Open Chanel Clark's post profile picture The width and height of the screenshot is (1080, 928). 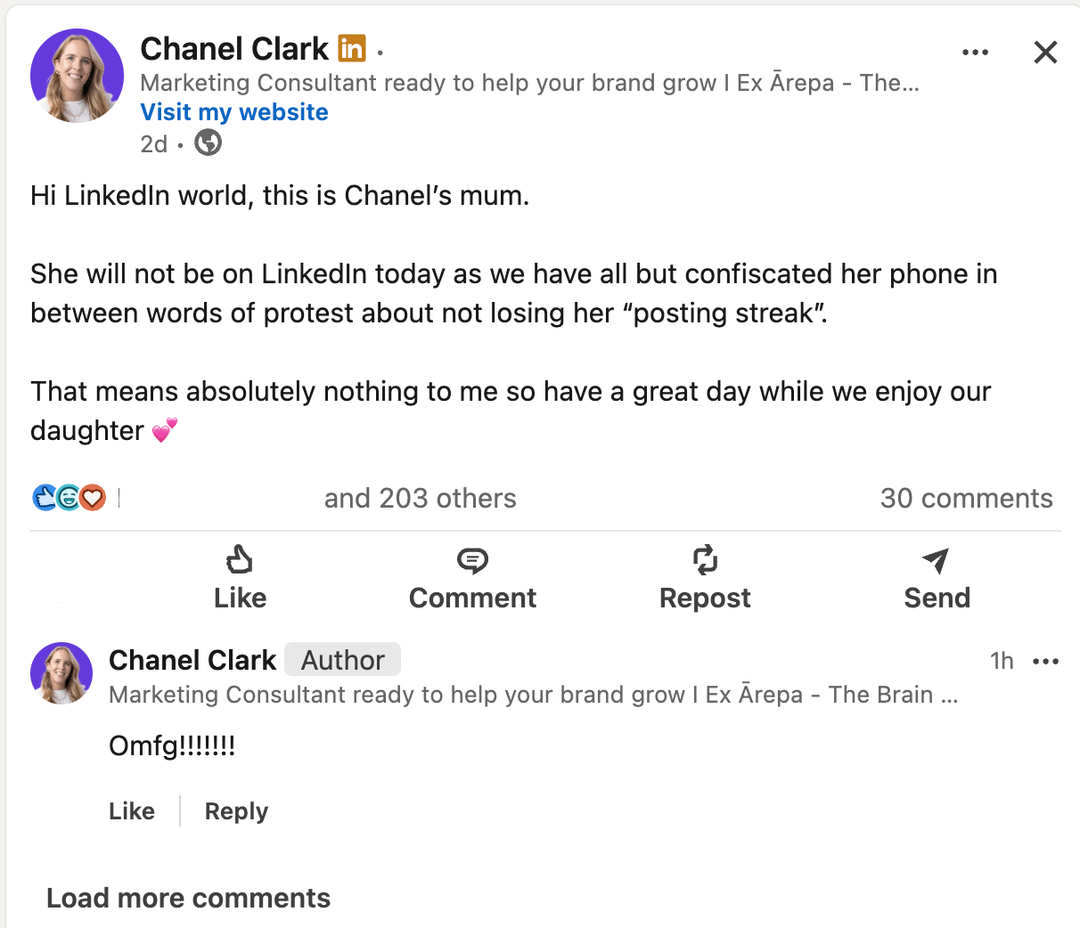pos(77,76)
